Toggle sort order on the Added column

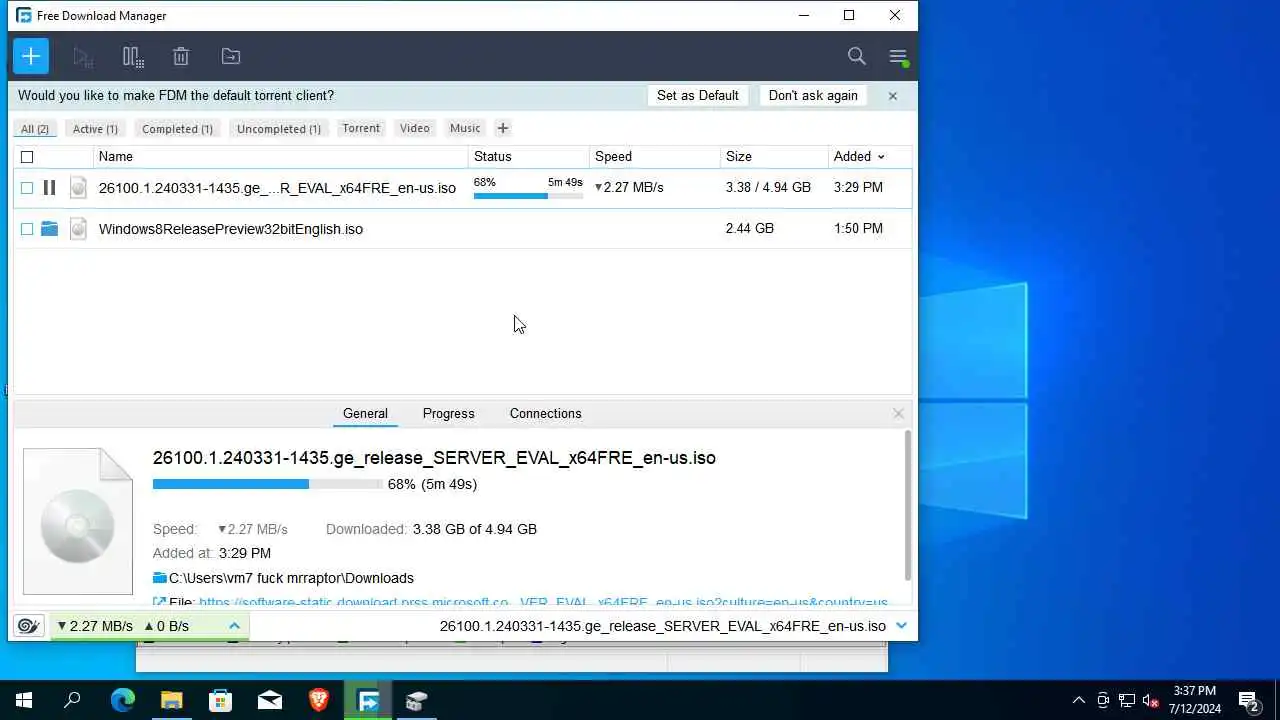[x=859, y=157]
